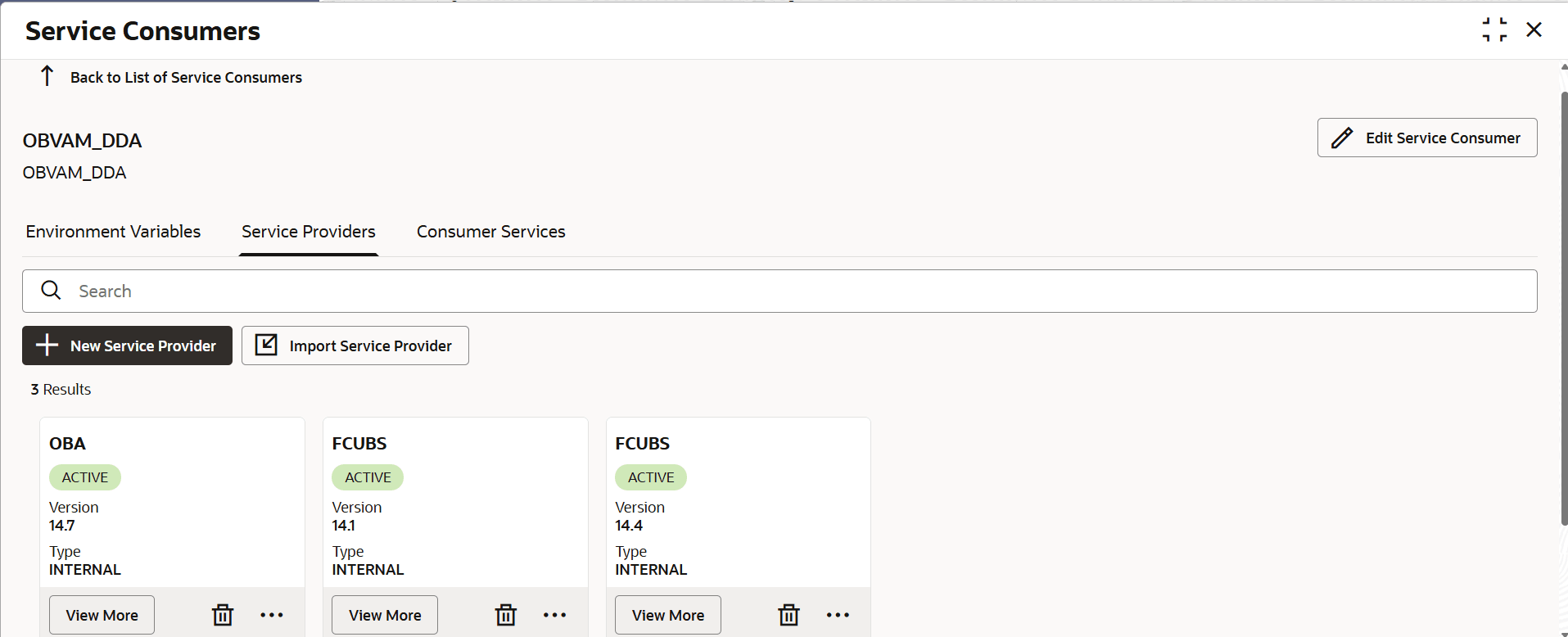Click the upward back arrow icon
The image size is (1568, 637).
[x=47, y=76]
